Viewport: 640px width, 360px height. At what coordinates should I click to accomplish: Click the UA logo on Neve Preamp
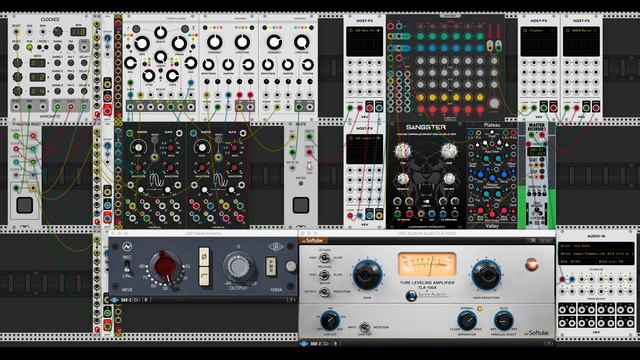[x=276, y=247]
